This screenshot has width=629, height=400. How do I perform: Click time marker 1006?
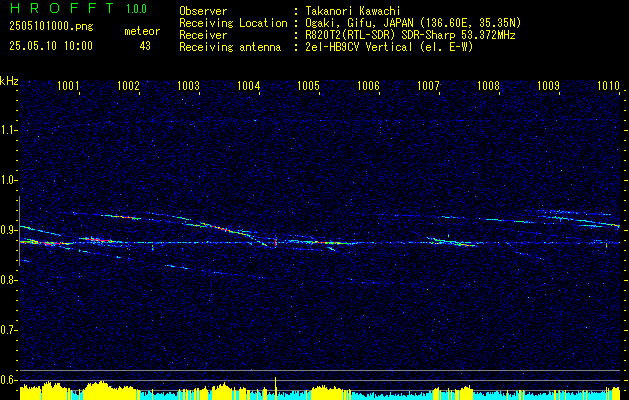click(x=368, y=85)
